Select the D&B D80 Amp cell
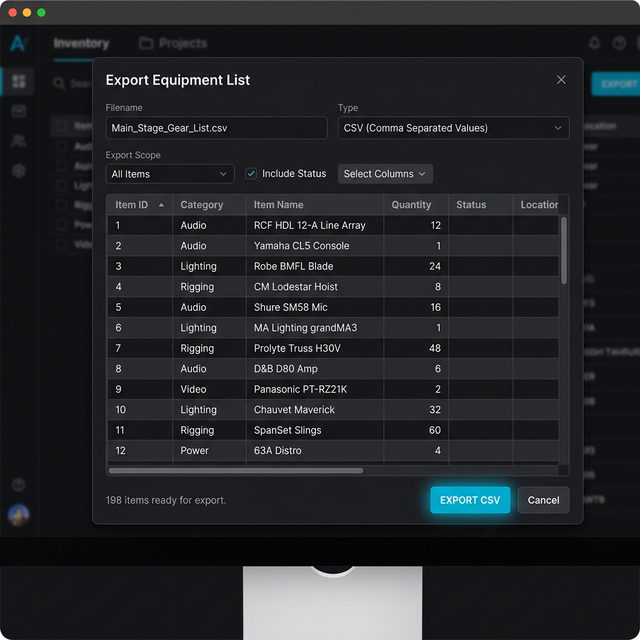 point(314,369)
